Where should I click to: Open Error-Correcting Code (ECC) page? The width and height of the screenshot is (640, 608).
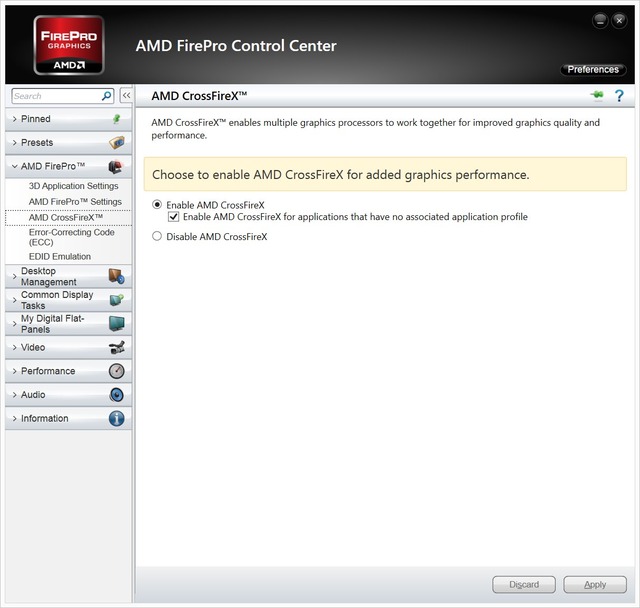tap(71, 237)
